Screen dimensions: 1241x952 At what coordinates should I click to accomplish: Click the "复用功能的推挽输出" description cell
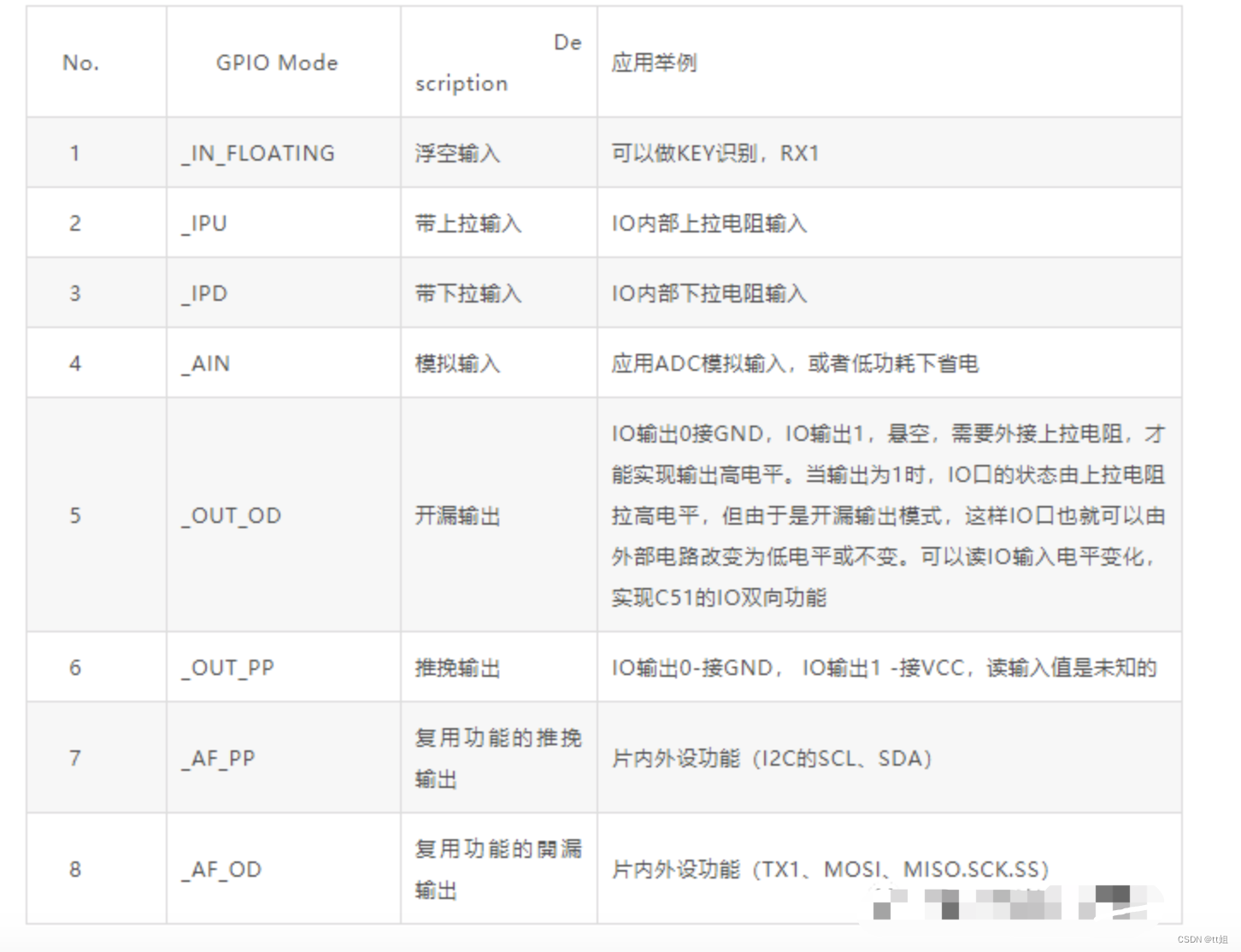click(498, 758)
